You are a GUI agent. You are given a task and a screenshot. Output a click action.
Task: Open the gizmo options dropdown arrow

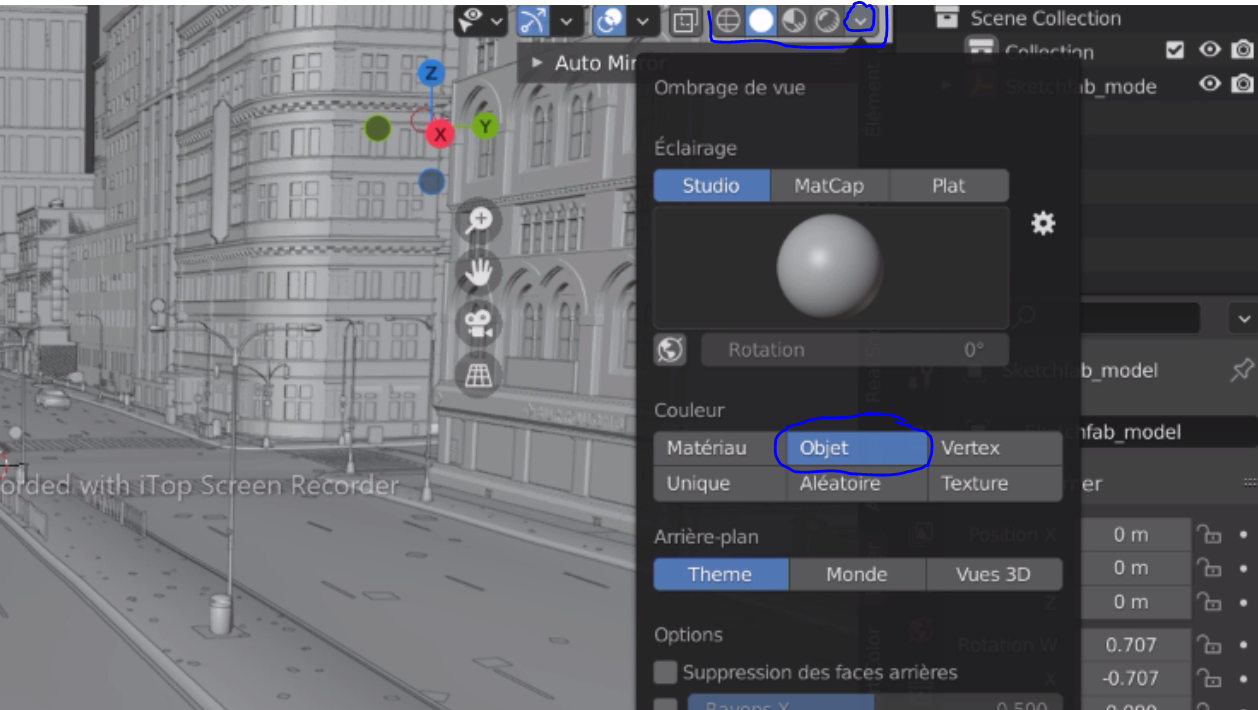point(566,21)
